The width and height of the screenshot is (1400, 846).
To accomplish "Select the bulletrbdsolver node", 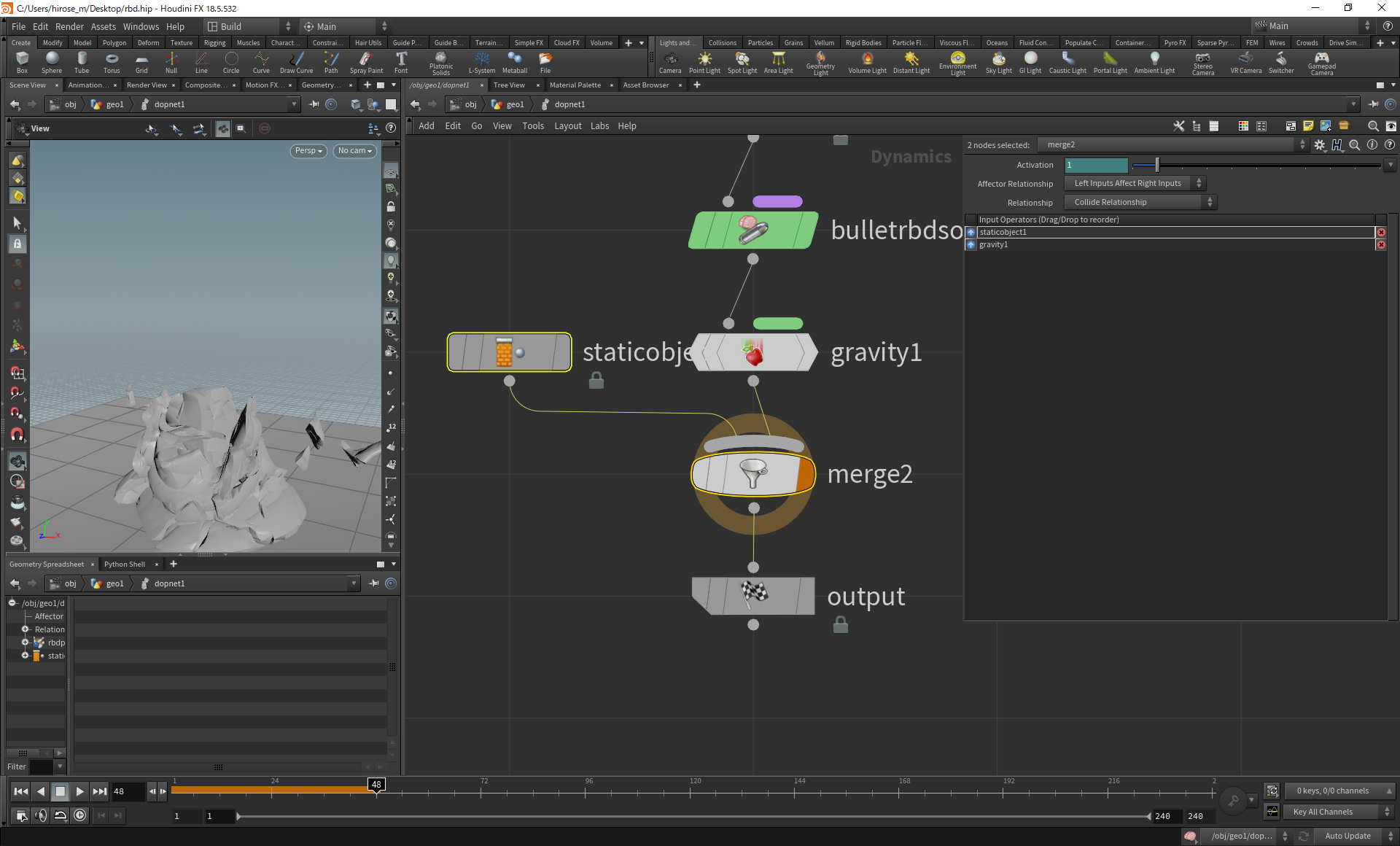I will (753, 230).
